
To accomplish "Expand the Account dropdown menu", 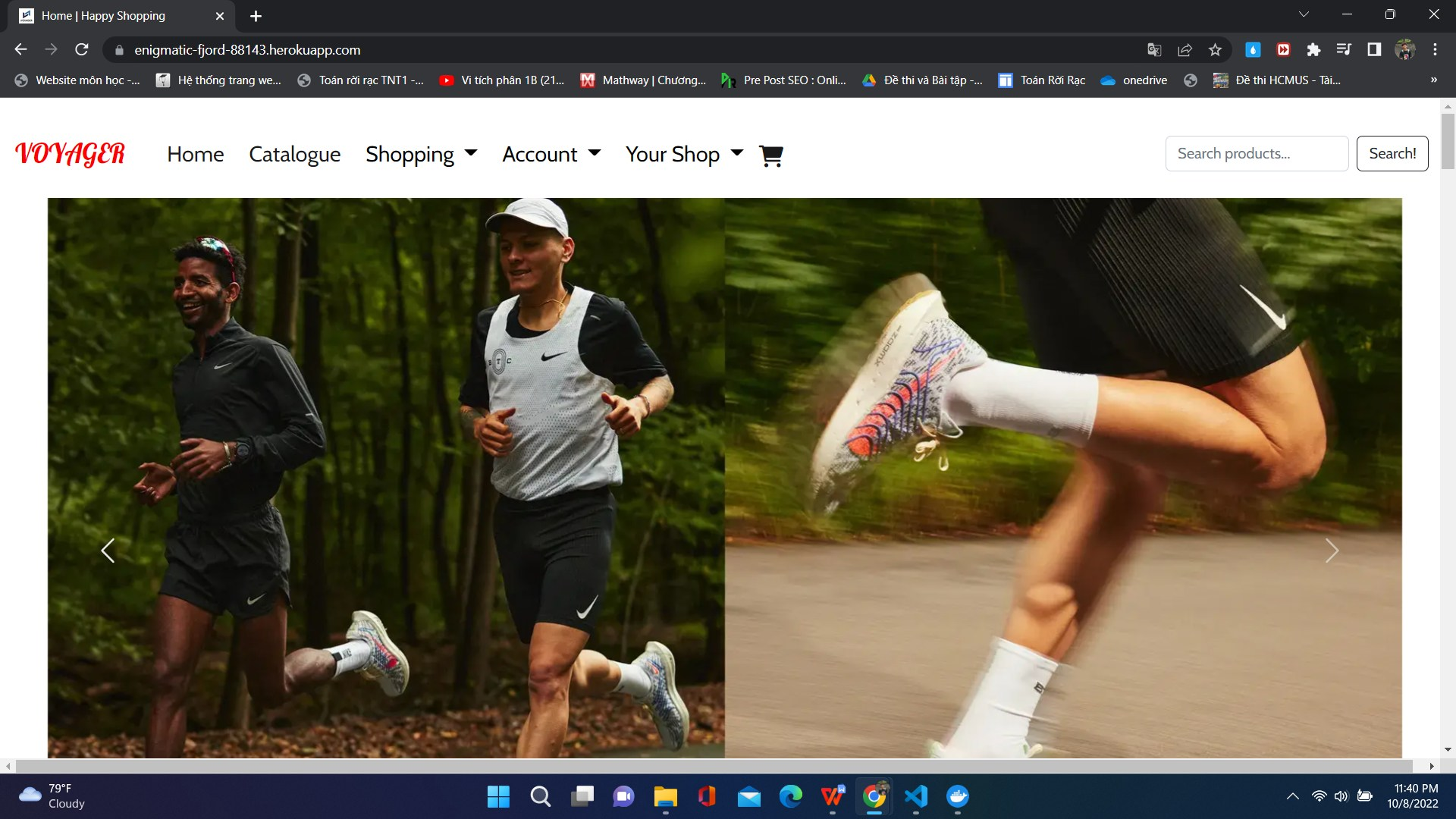I will click(551, 154).
